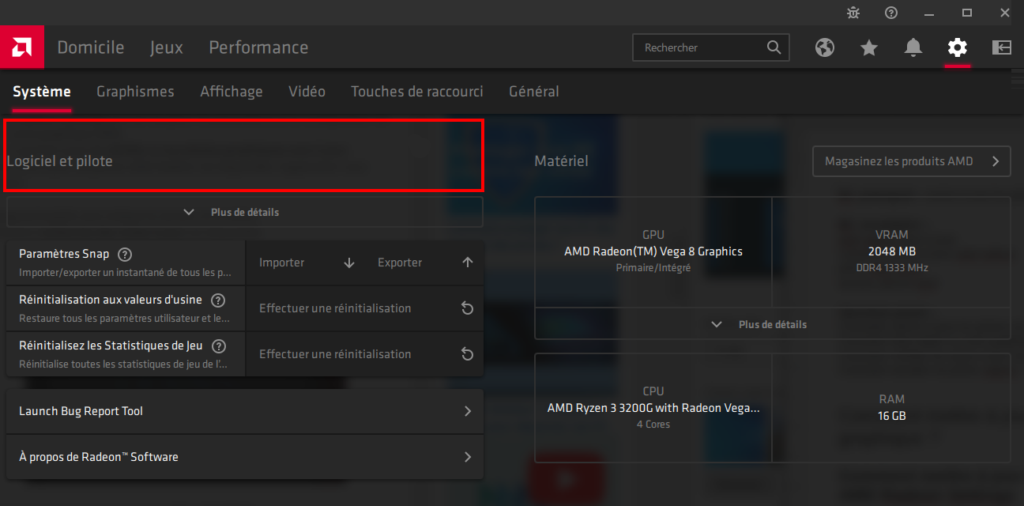Click the DDR4 1333 MHz text
The width and height of the screenshot is (1024, 506).
point(891,268)
